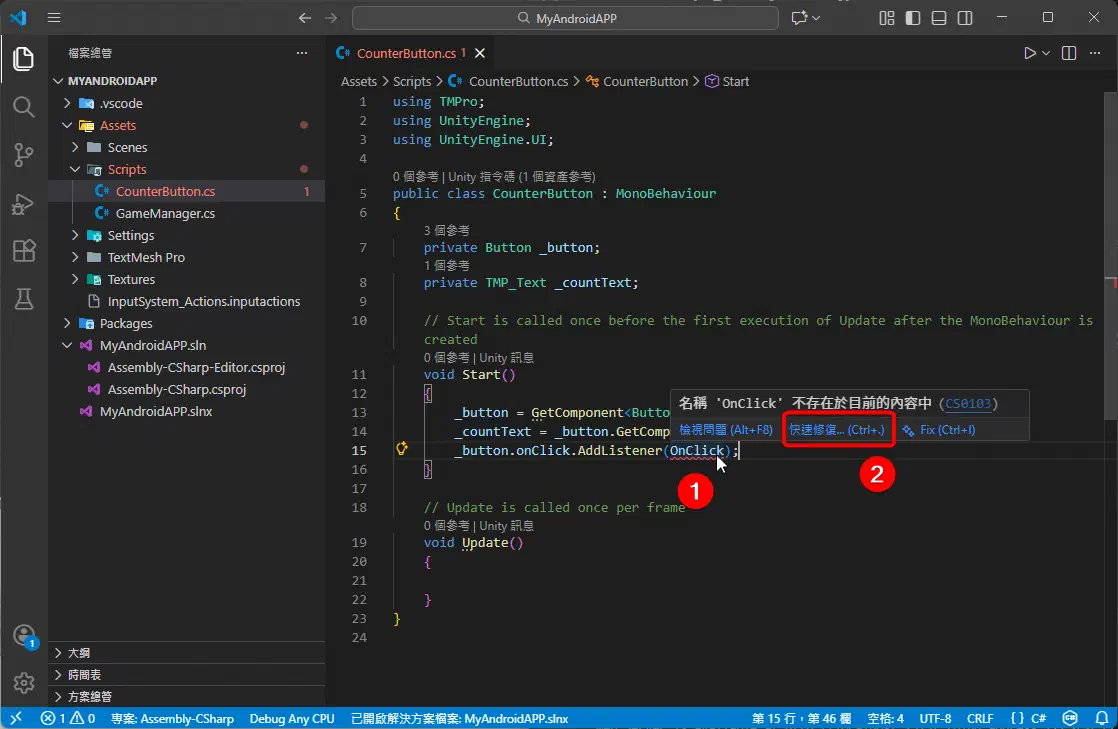The width and height of the screenshot is (1118, 729).
Task: Toggle the Panel visibility
Action: [x=938, y=18]
